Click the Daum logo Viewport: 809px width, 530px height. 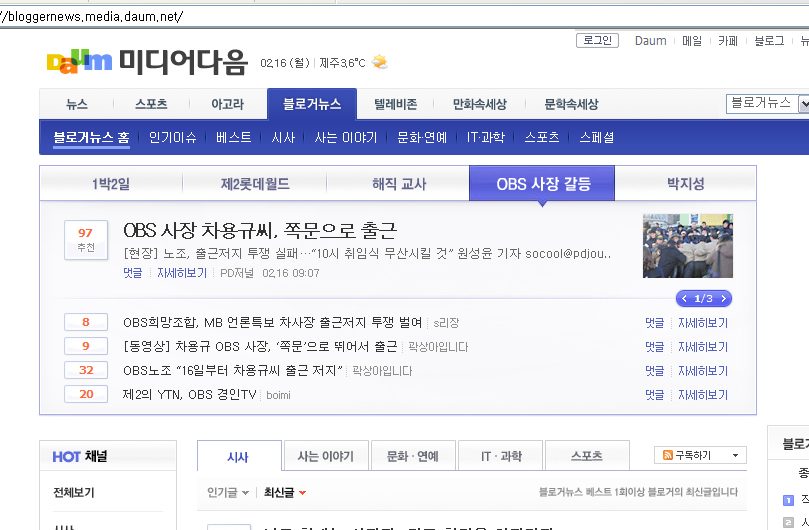pyautogui.click(x=79, y=62)
